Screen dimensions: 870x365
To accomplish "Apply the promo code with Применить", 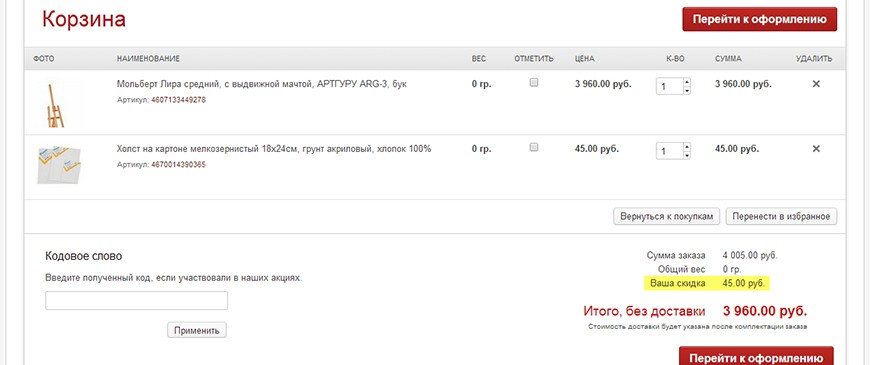I will 197,331.
